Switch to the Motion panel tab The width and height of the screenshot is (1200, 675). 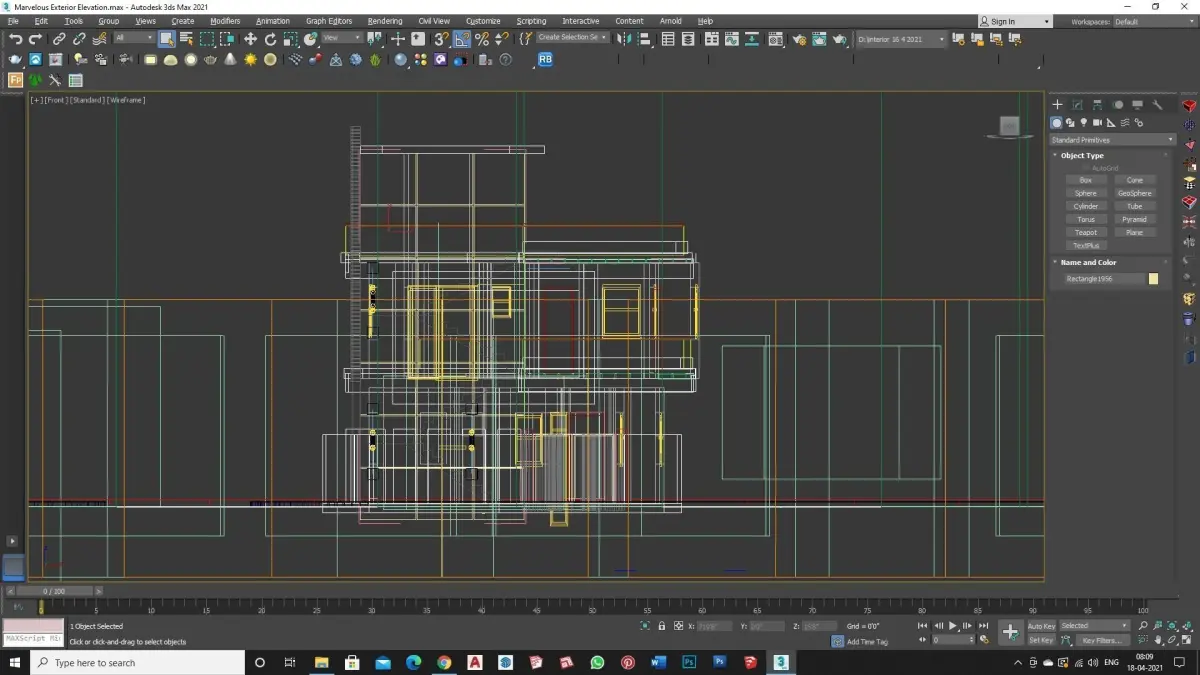point(1117,104)
